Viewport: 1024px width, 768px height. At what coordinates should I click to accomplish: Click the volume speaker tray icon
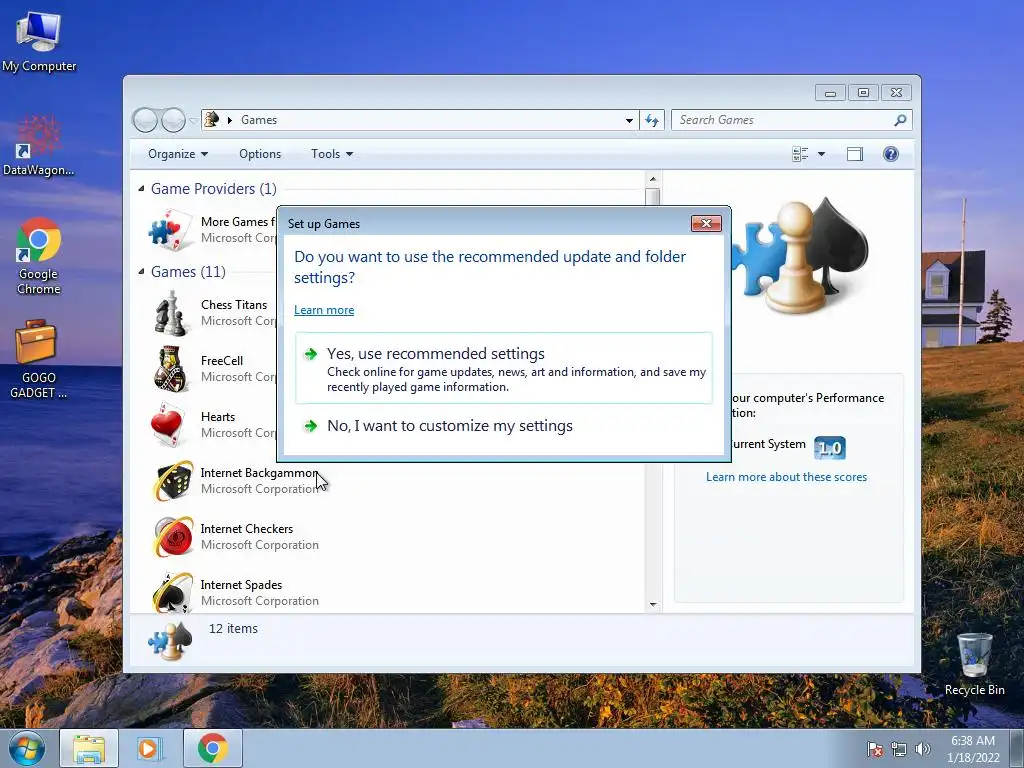coord(922,749)
